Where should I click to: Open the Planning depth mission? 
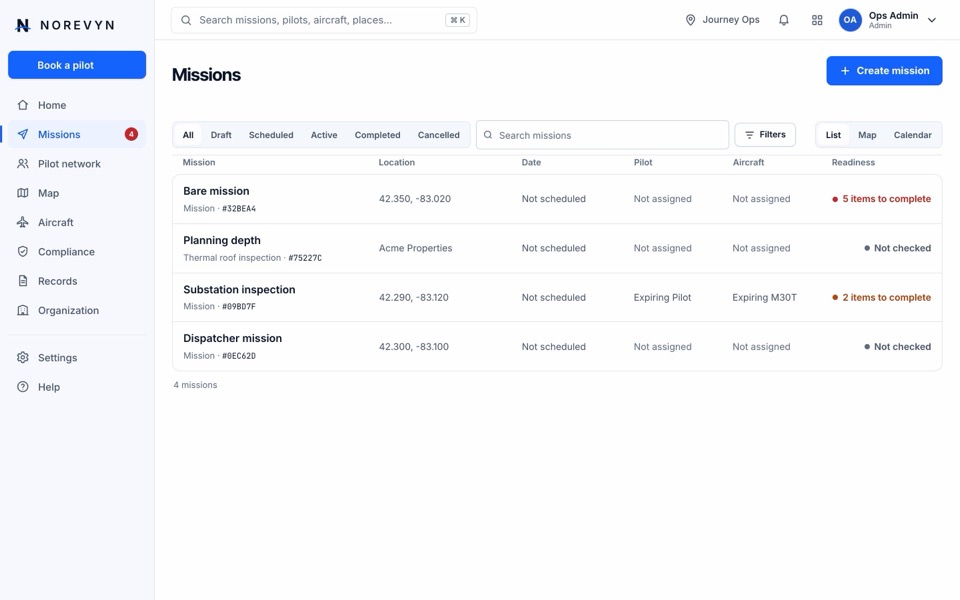pyautogui.click(x=557, y=248)
